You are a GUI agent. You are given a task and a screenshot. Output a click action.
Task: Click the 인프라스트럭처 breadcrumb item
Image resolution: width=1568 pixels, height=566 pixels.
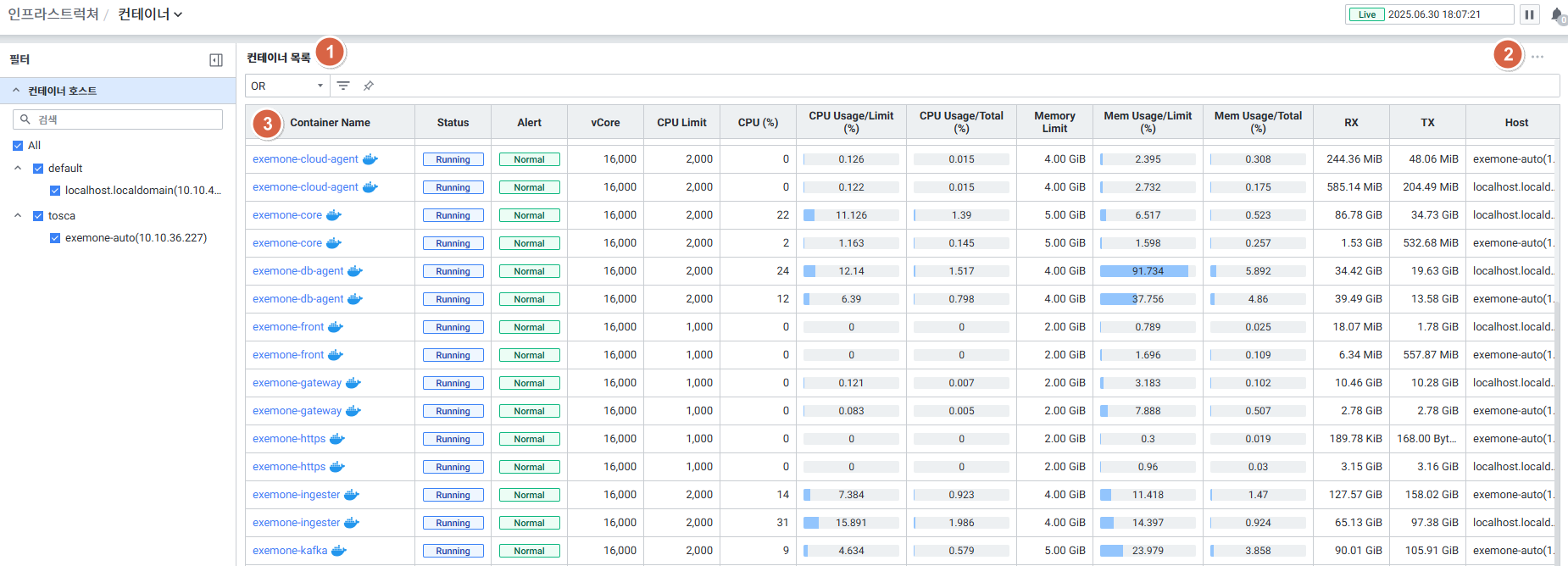53,14
